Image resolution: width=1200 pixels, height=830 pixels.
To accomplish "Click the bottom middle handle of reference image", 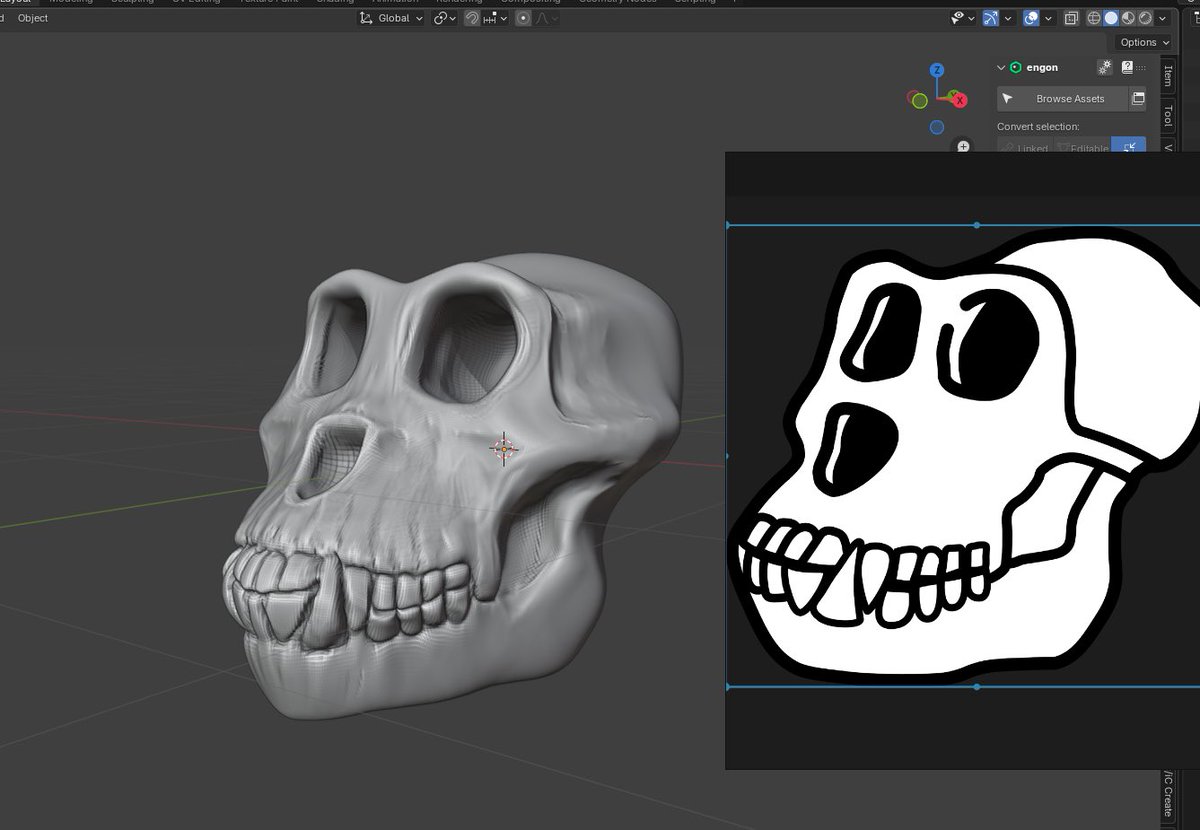I will (x=977, y=687).
